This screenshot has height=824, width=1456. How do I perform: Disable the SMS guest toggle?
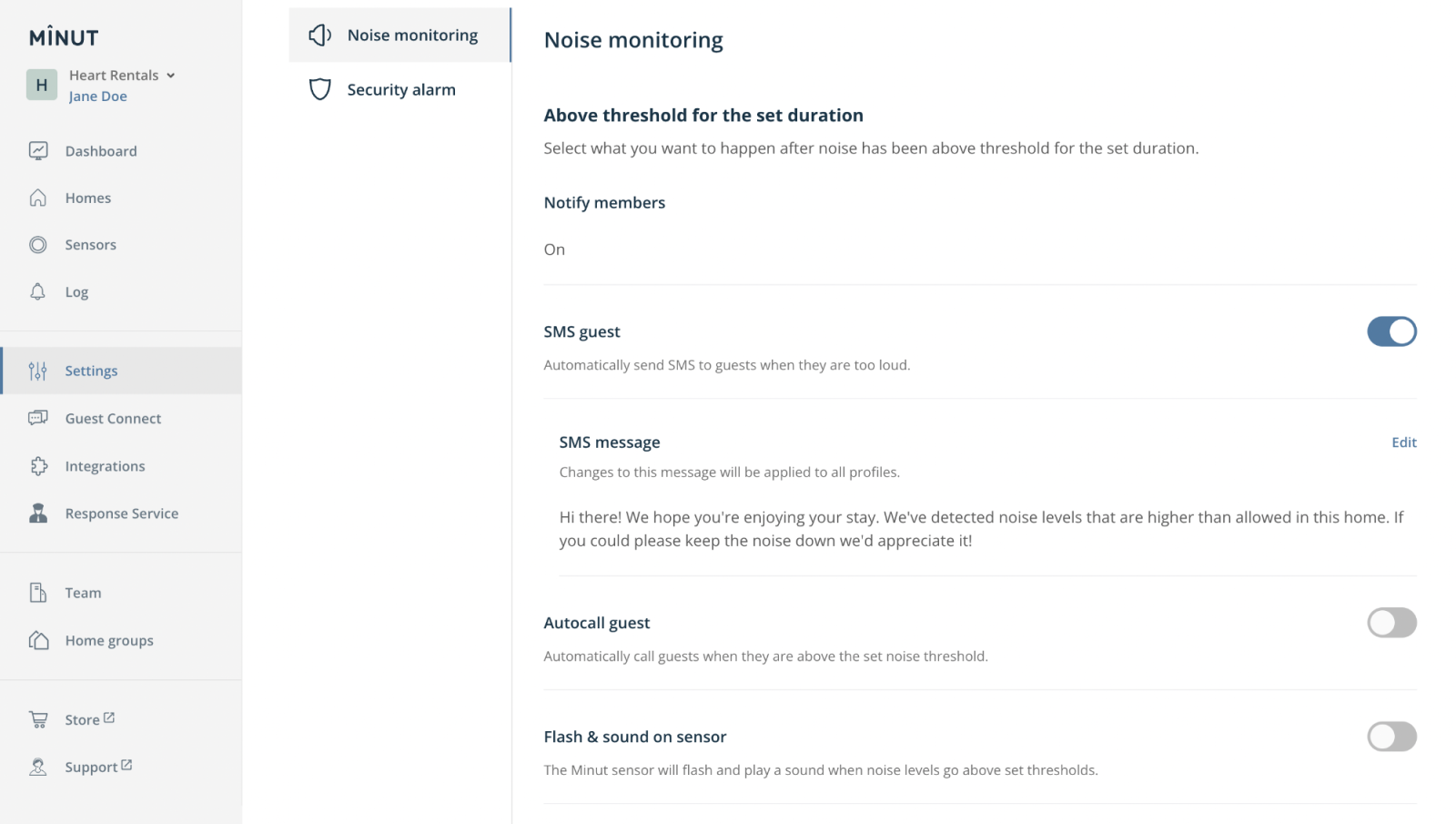point(1390,331)
